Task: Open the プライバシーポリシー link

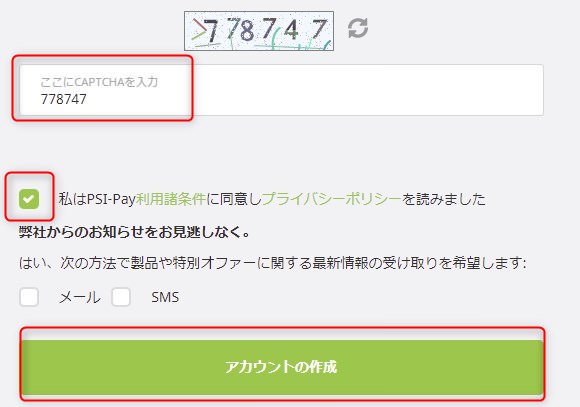Action: point(331,199)
